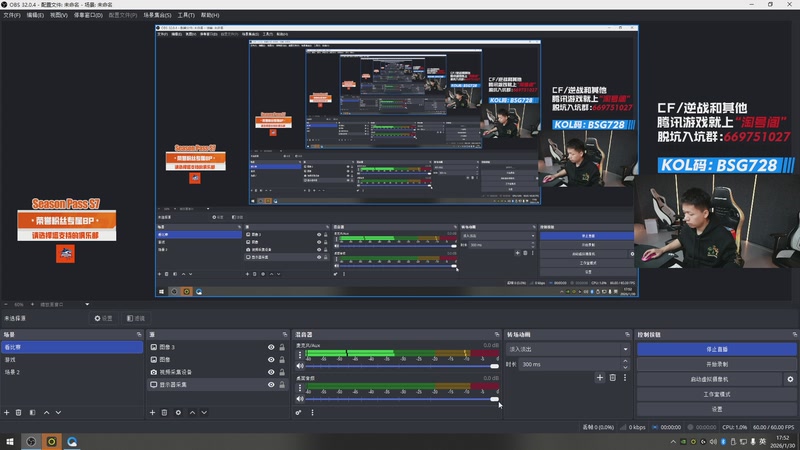This screenshot has height=450, width=800.
Task: Open advanced audio properties gear in mixer
Action: coord(298,412)
